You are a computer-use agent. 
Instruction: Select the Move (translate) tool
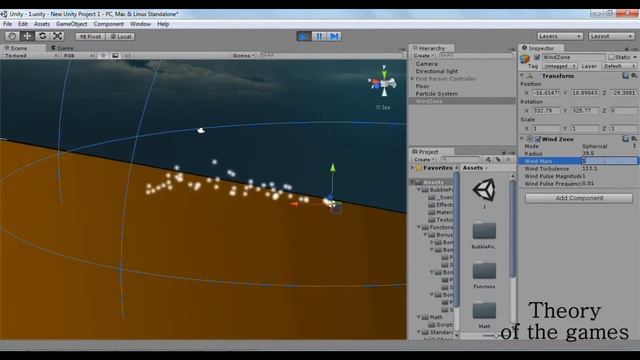coord(27,36)
